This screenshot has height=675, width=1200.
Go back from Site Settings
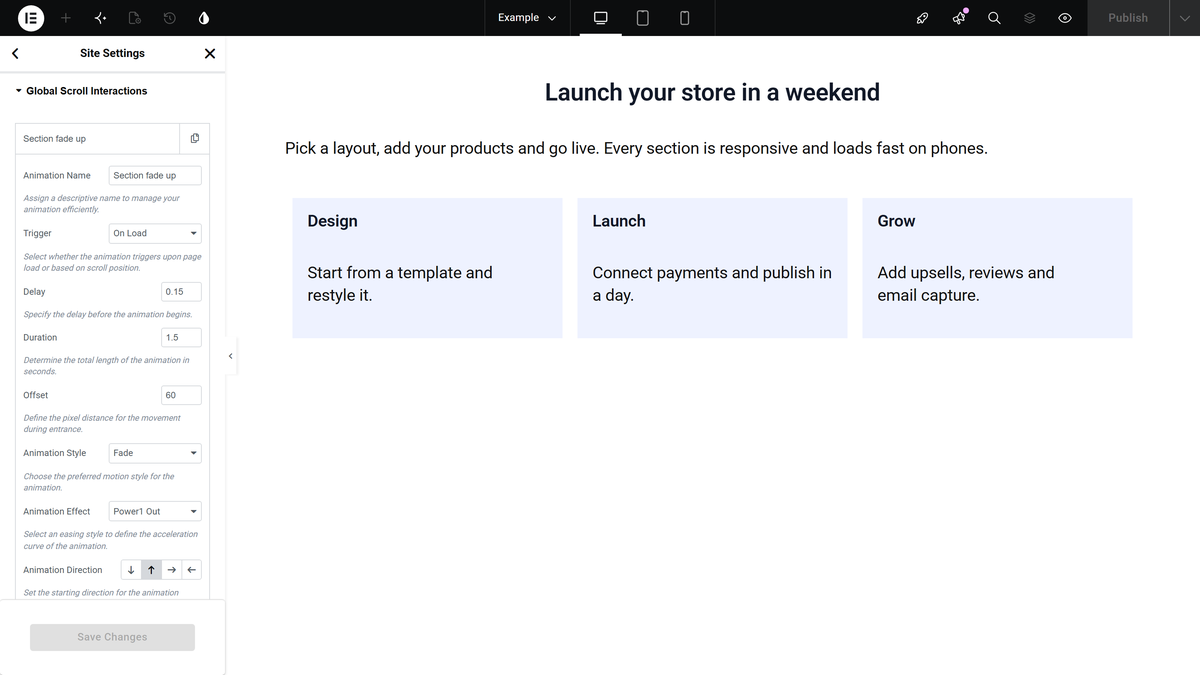pos(15,54)
